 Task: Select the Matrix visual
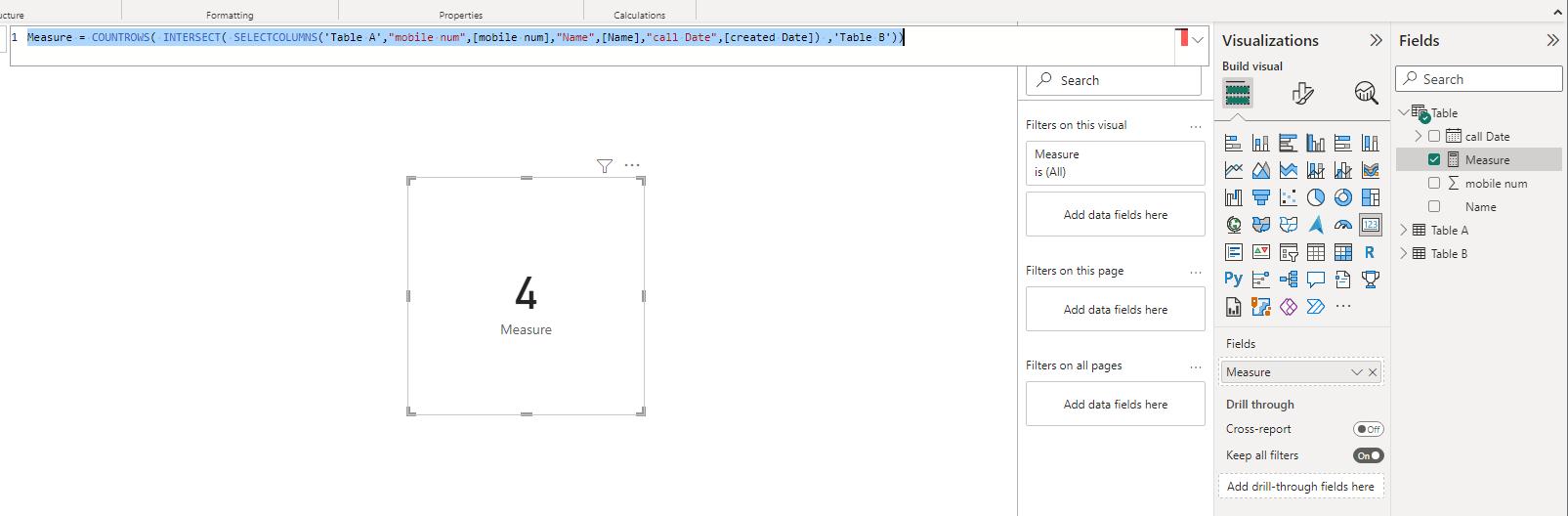[1343, 252]
